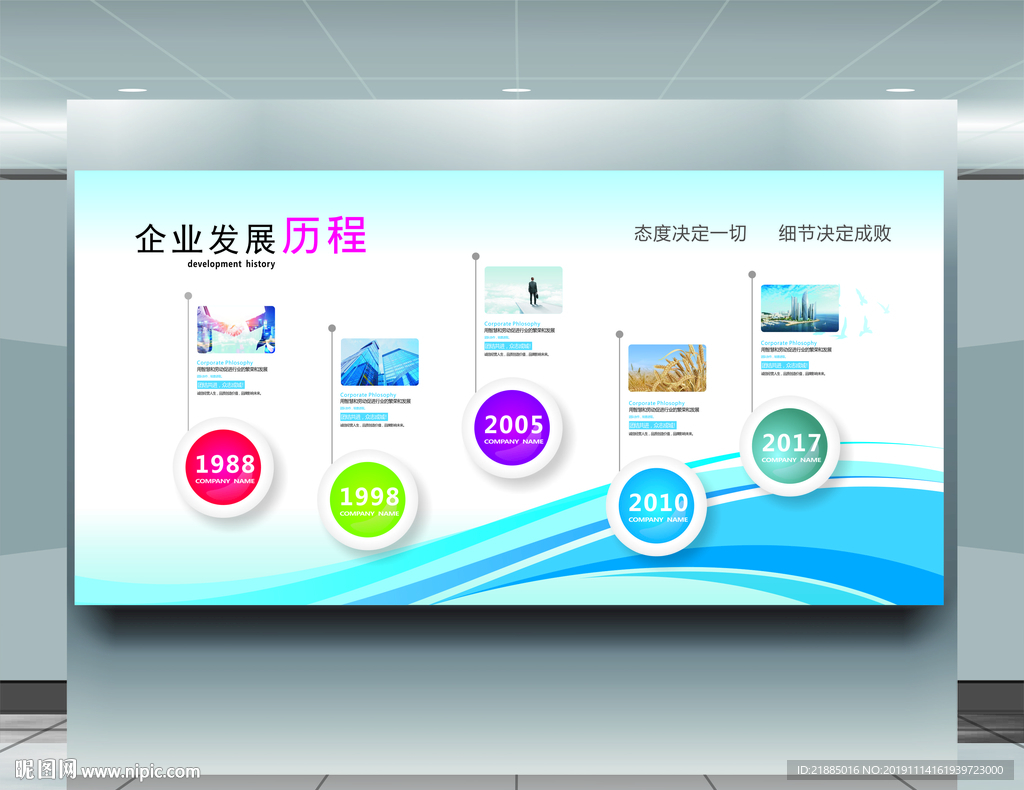1024x790 pixels.
Task: Click 'Corporate Philosophy' caption under businessman photo
Action: tap(513, 323)
